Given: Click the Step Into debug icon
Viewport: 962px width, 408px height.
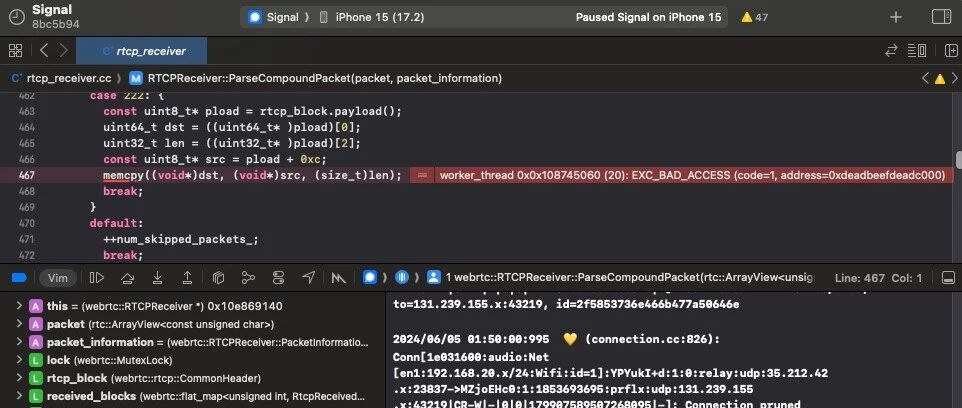Looking at the screenshot, I should [157, 278].
